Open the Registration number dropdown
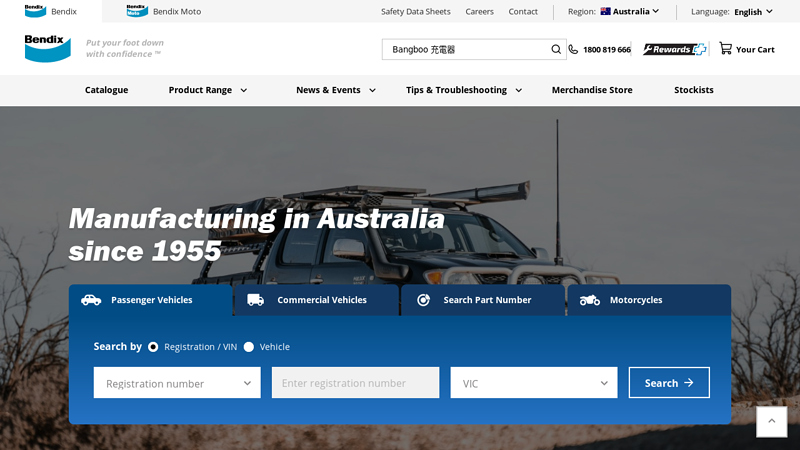 177,383
